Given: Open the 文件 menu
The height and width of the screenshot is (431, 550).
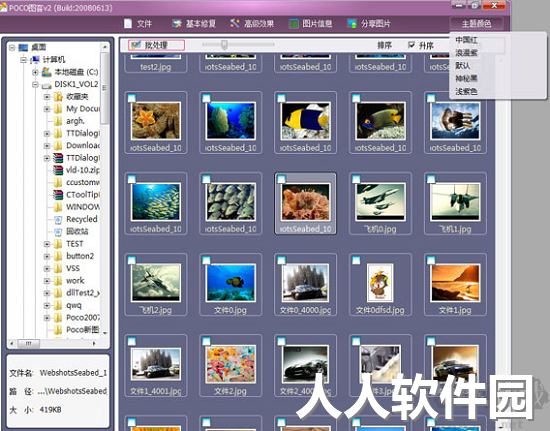Looking at the screenshot, I should (x=138, y=23).
